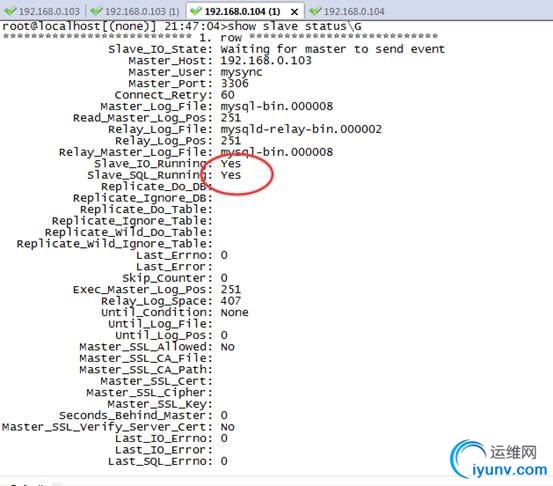Image resolution: width=553 pixels, height=486 pixels.
Task: Click the Last_IO_Errno value 0
Action: point(224,438)
